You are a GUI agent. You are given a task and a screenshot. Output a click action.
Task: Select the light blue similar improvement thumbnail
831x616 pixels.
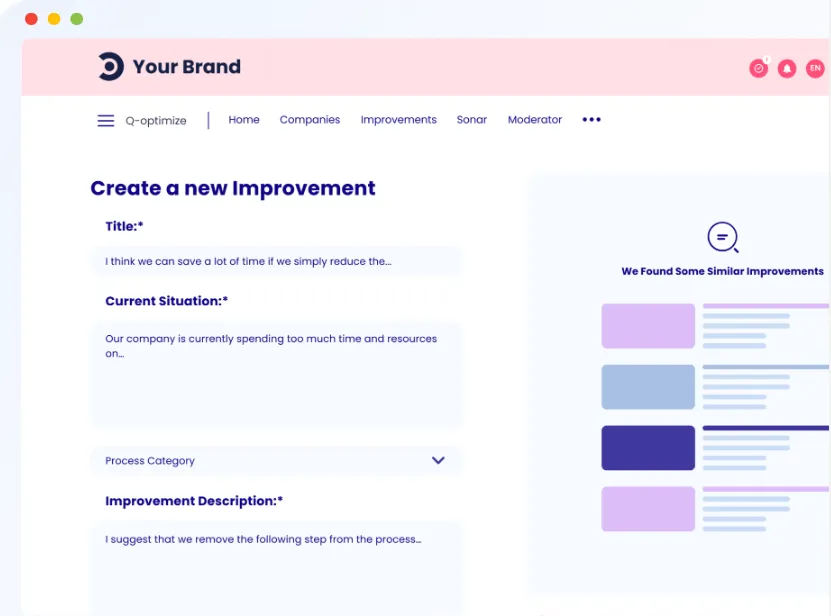pyautogui.click(x=648, y=387)
